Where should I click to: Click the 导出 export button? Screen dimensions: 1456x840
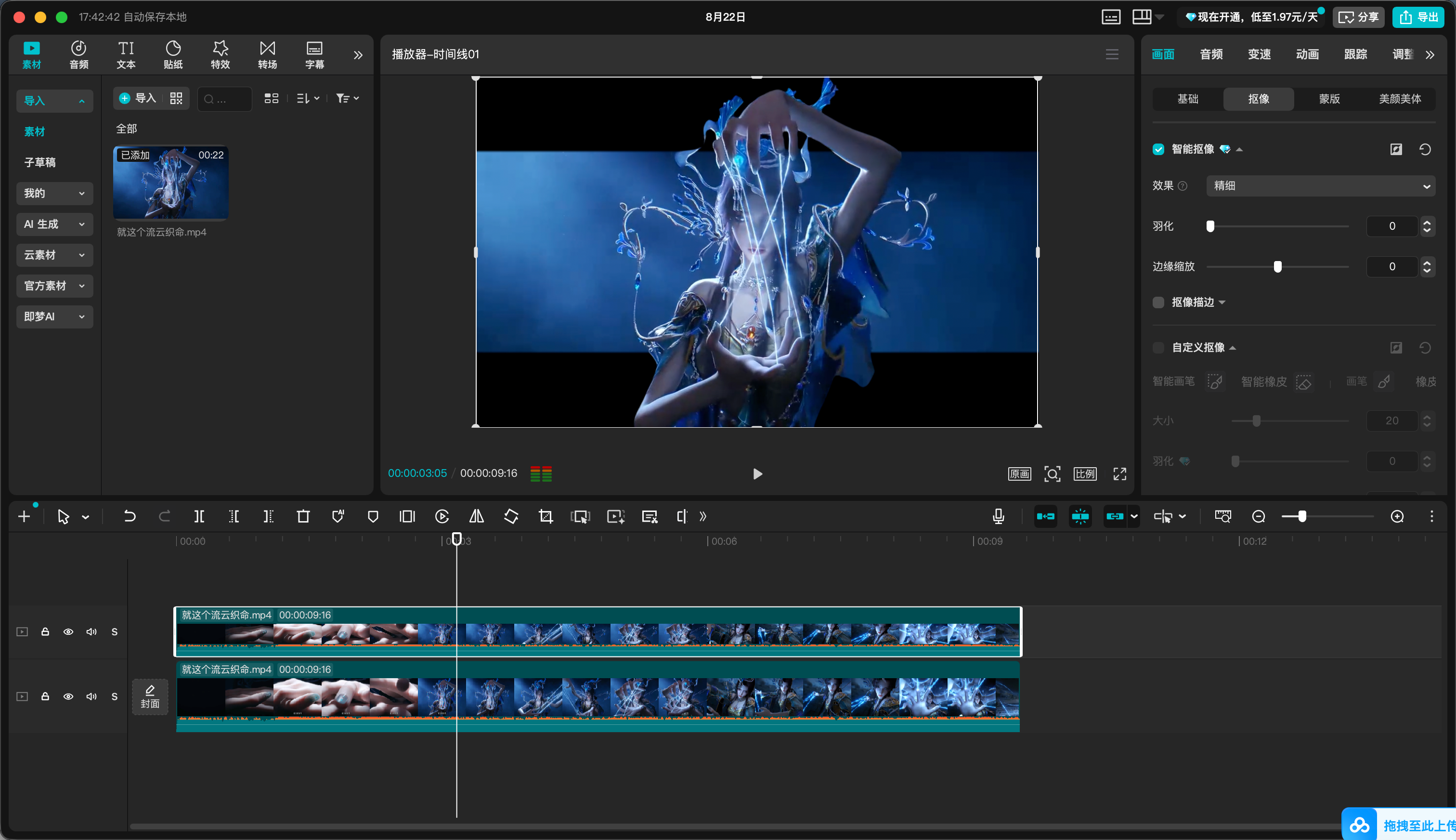(1418, 17)
